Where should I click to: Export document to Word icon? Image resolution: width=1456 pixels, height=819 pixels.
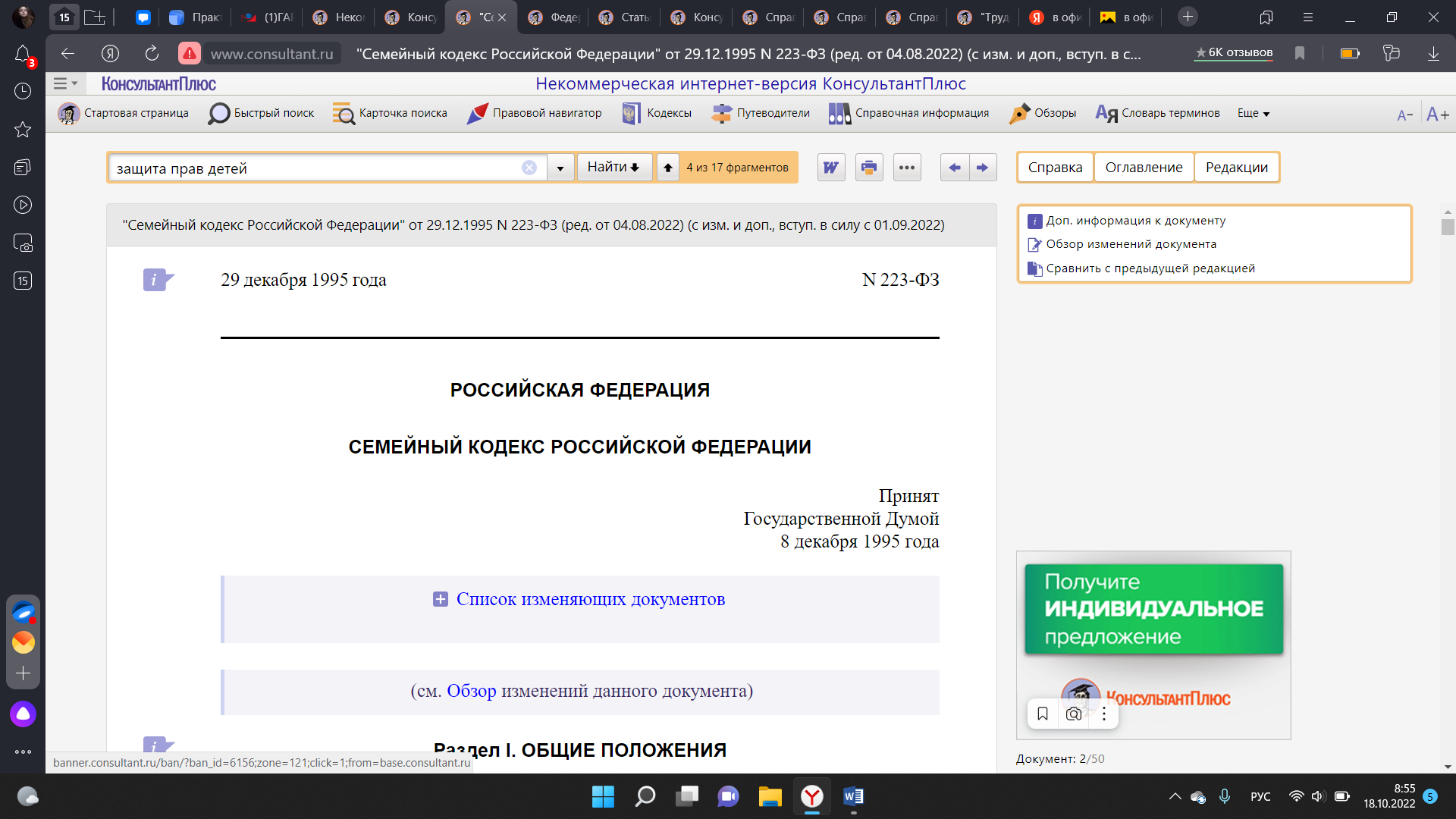click(831, 168)
